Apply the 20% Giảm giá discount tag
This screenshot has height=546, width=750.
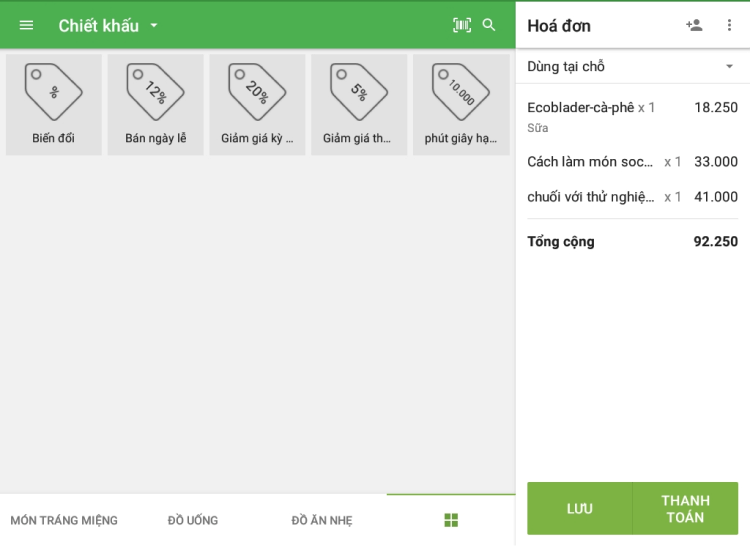pyautogui.click(x=257, y=104)
